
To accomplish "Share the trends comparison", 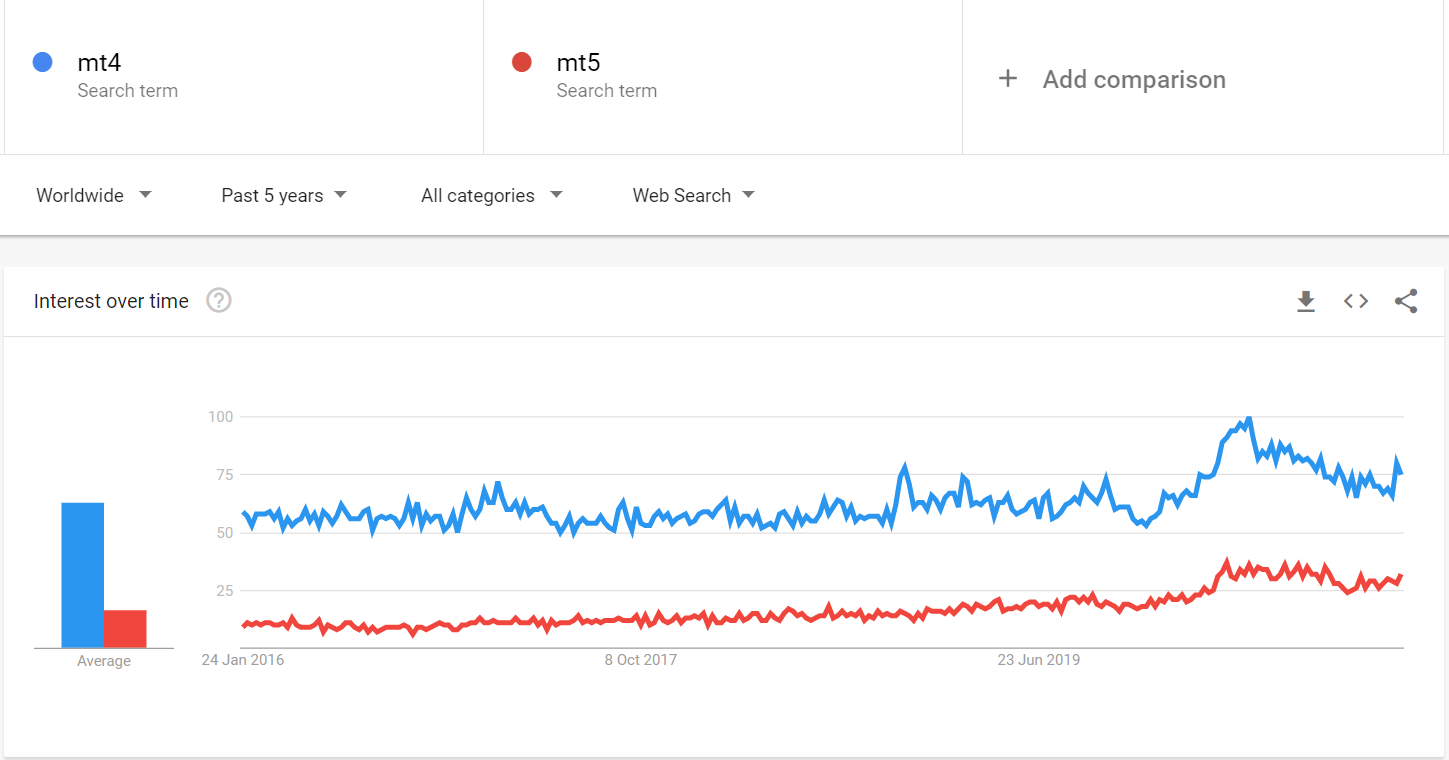I will [1406, 300].
